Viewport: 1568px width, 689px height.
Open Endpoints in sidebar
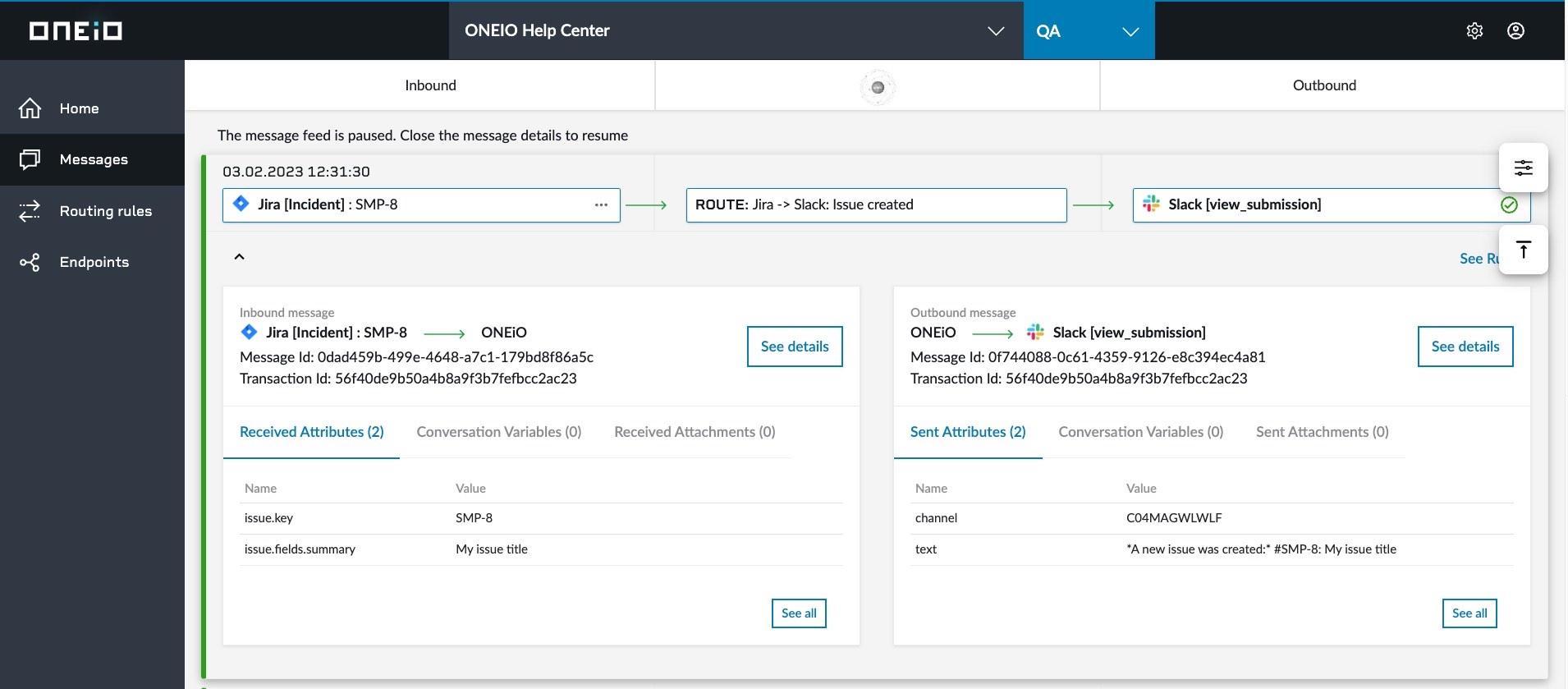(x=92, y=262)
